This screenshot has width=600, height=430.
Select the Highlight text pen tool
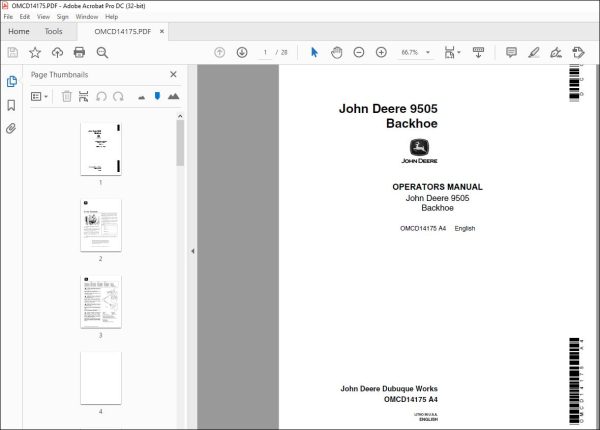point(534,52)
